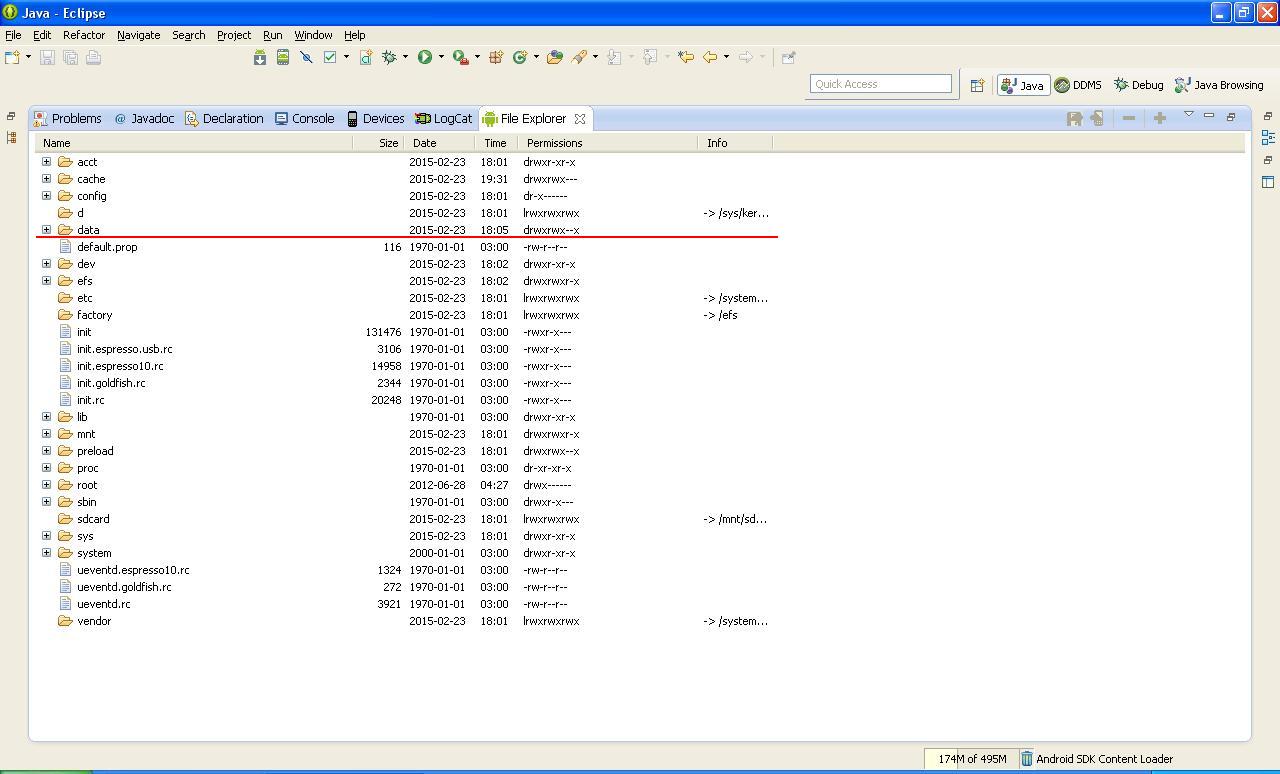Select the Java perspective button
Viewport: 1280px width, 774px height.
pos(1022,85)
